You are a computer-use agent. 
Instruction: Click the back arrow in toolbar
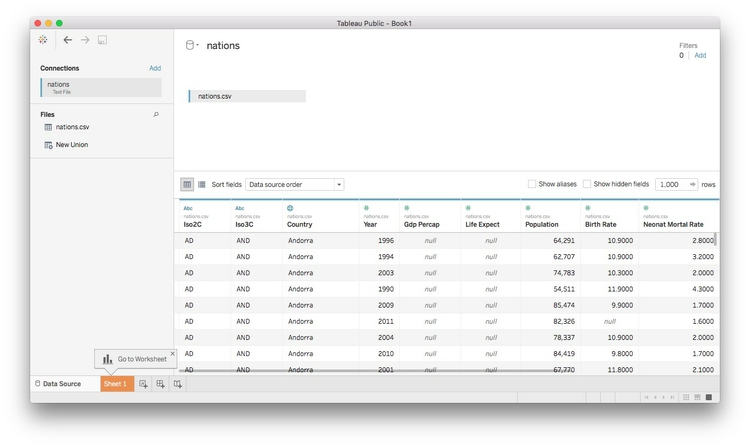[x=67, y=40]
